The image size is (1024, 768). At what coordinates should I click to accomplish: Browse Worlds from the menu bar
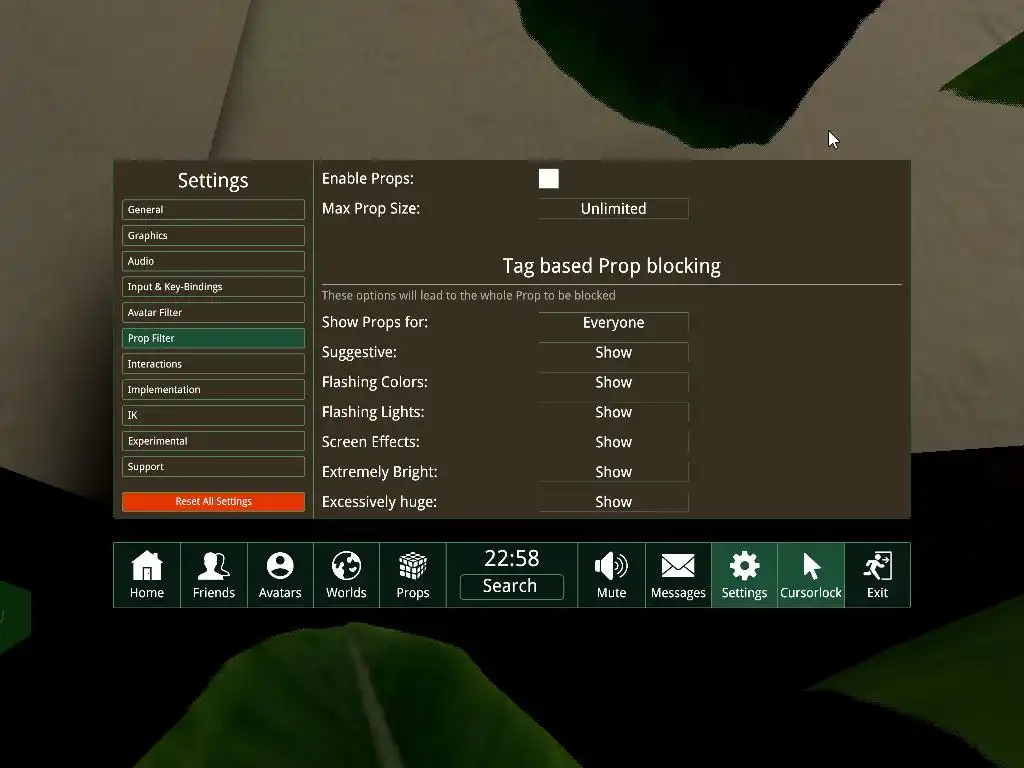coord(346,575)
